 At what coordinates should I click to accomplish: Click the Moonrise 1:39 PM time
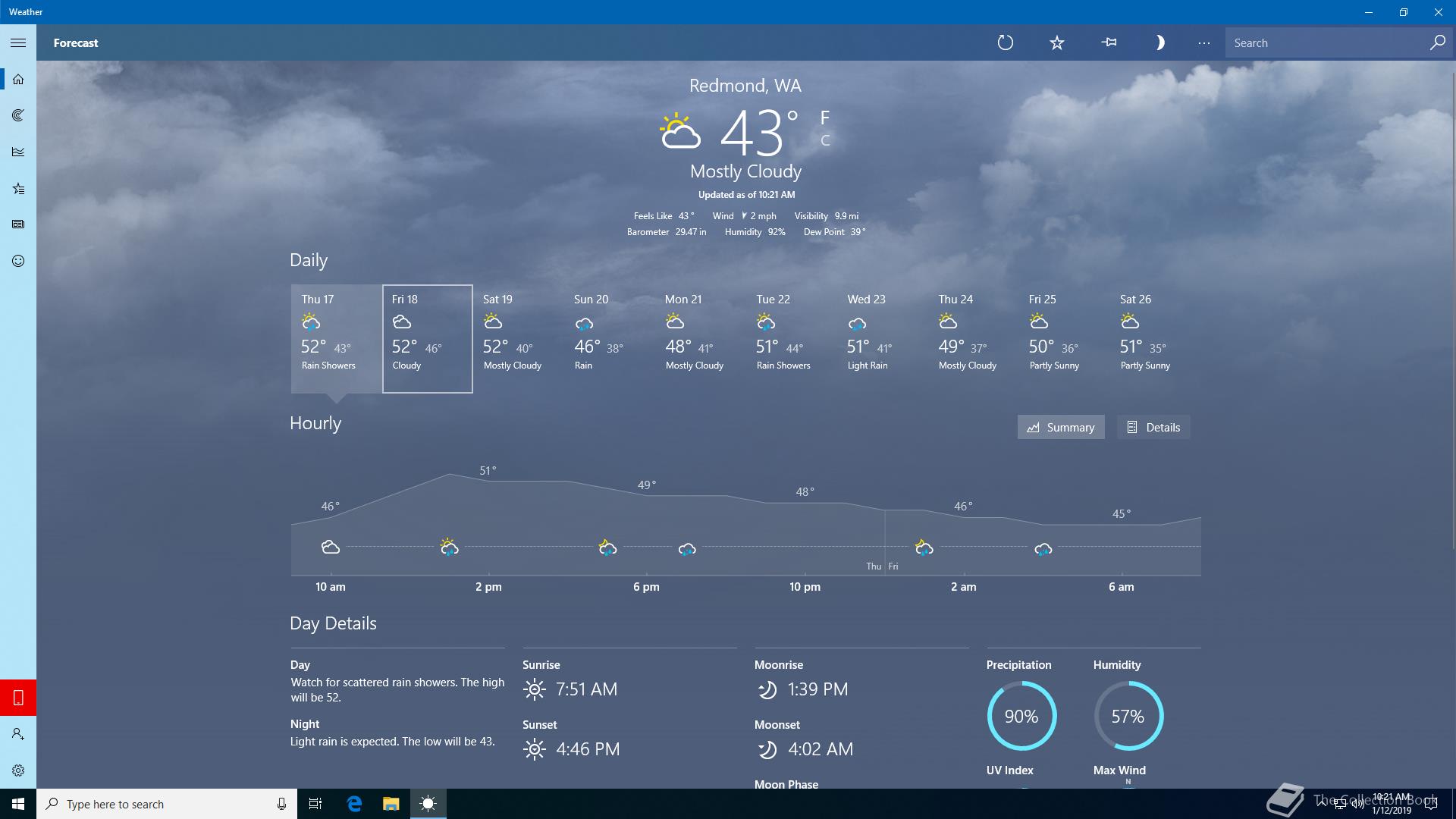click(x=817, y=689)
